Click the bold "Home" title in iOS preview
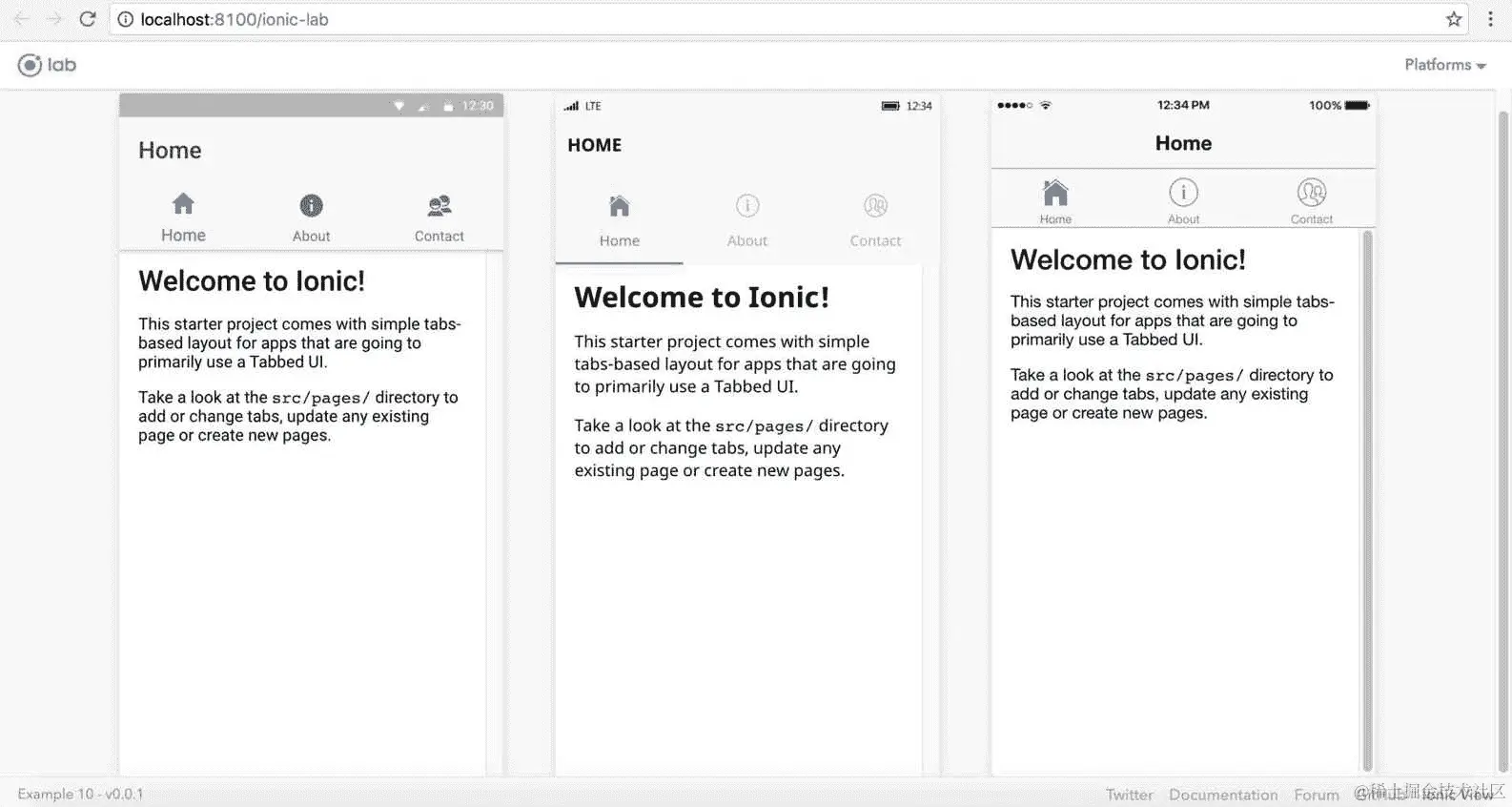The width and height of the screenshot is (1512, 807). point(1183,143)
